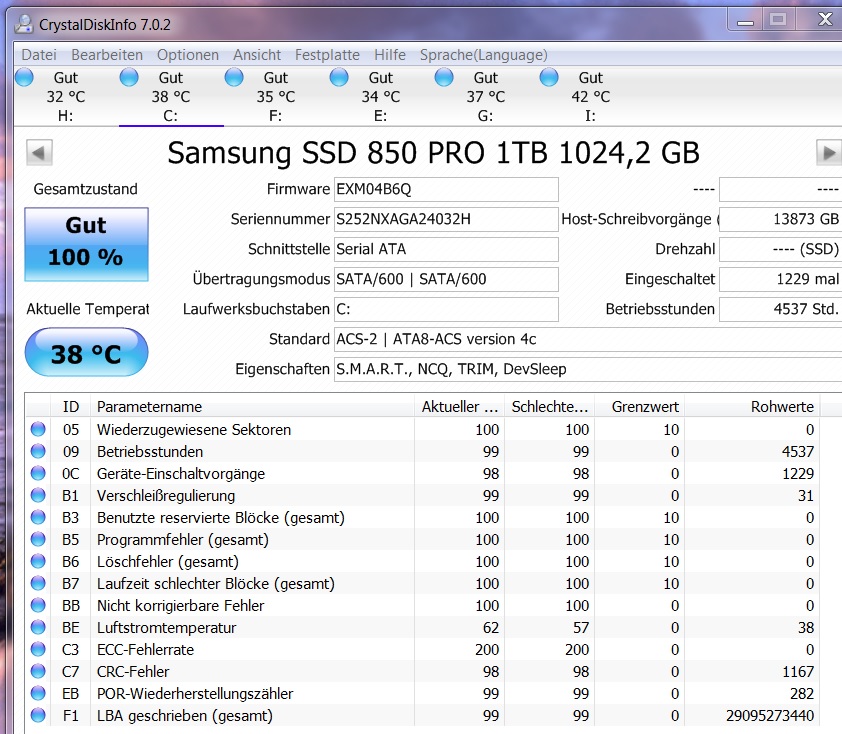The image size is (842, 734).
Task: Click the Laufwerksbuchstaben field C:
Action: coord(446,310)
